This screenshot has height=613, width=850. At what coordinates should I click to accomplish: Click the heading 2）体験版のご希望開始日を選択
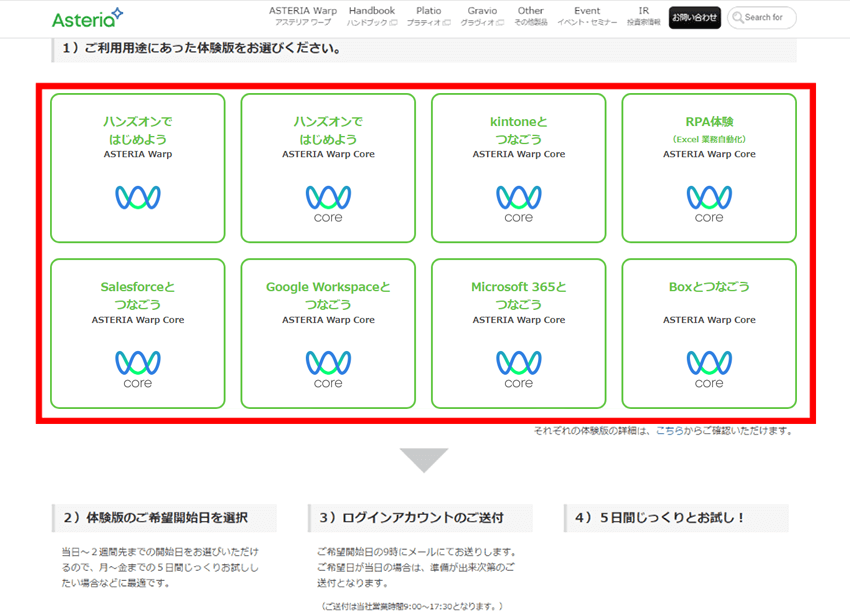(156, 518)
